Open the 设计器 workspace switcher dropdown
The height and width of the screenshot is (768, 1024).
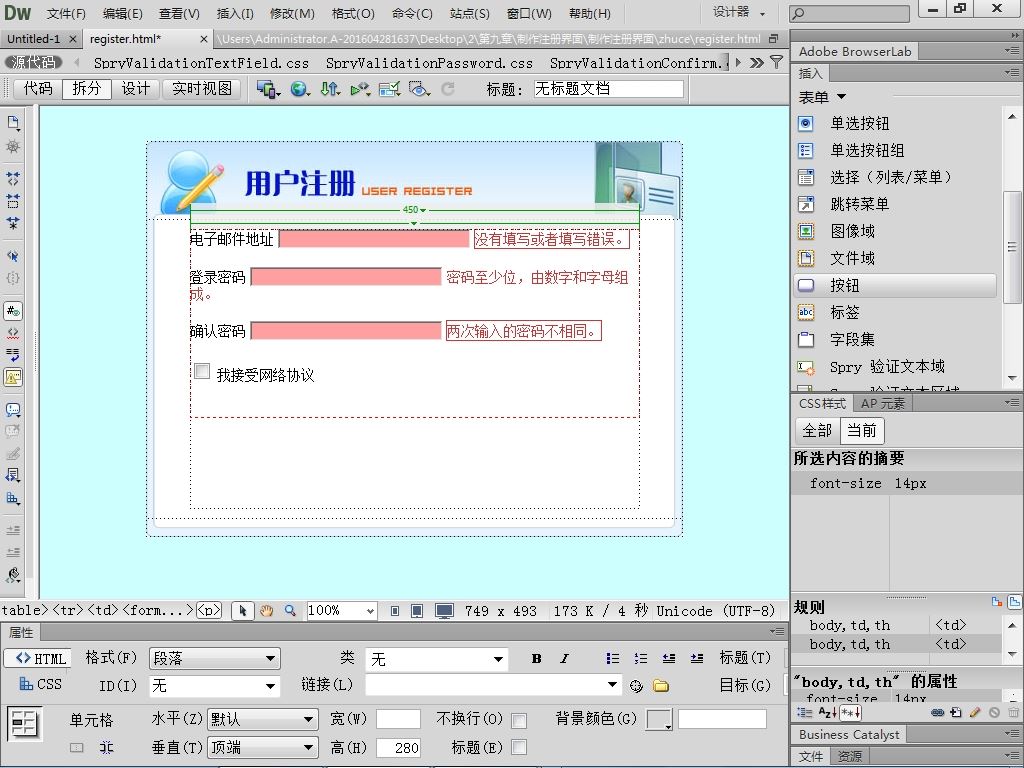click(738, 12)
